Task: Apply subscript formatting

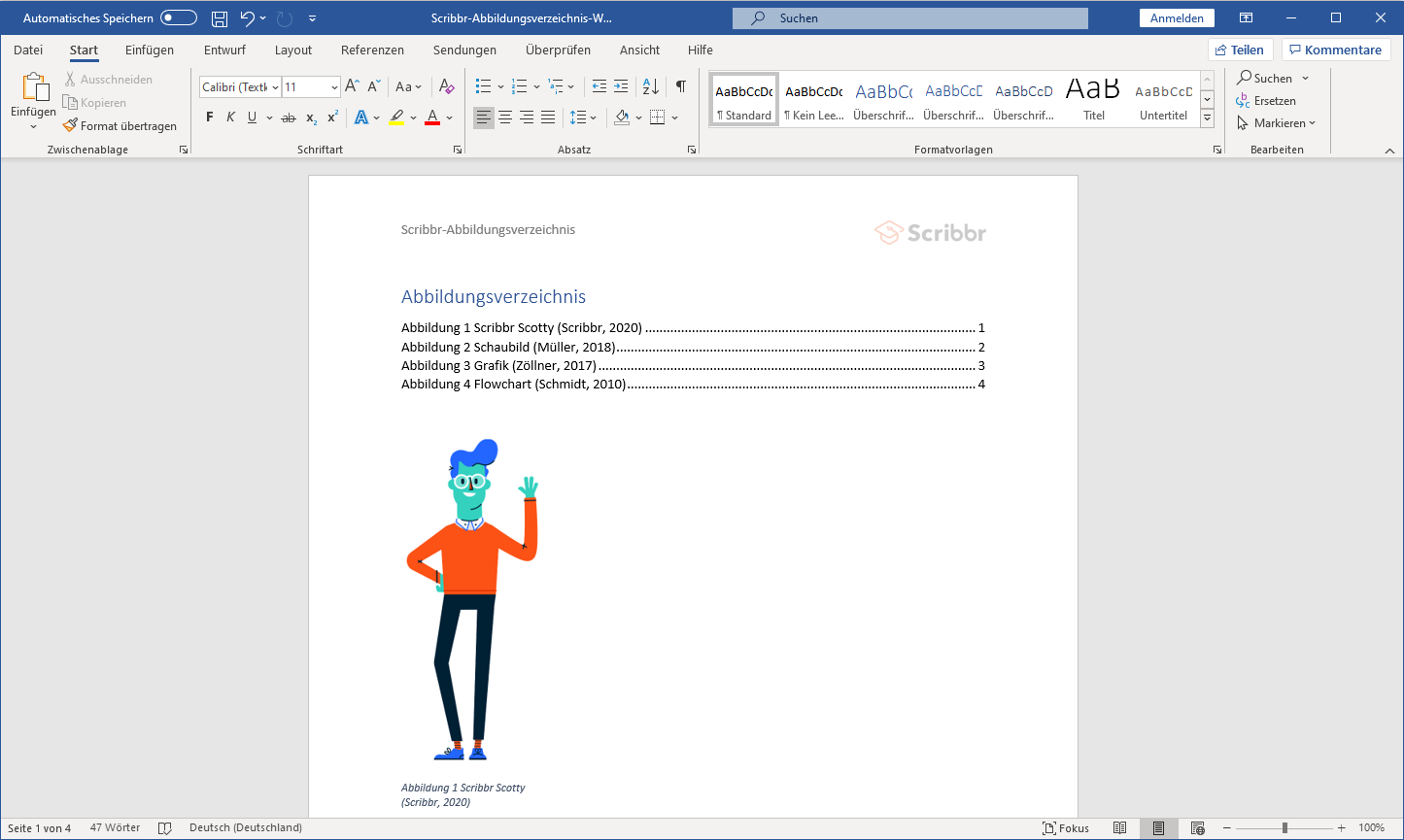Action: (311, 118)
